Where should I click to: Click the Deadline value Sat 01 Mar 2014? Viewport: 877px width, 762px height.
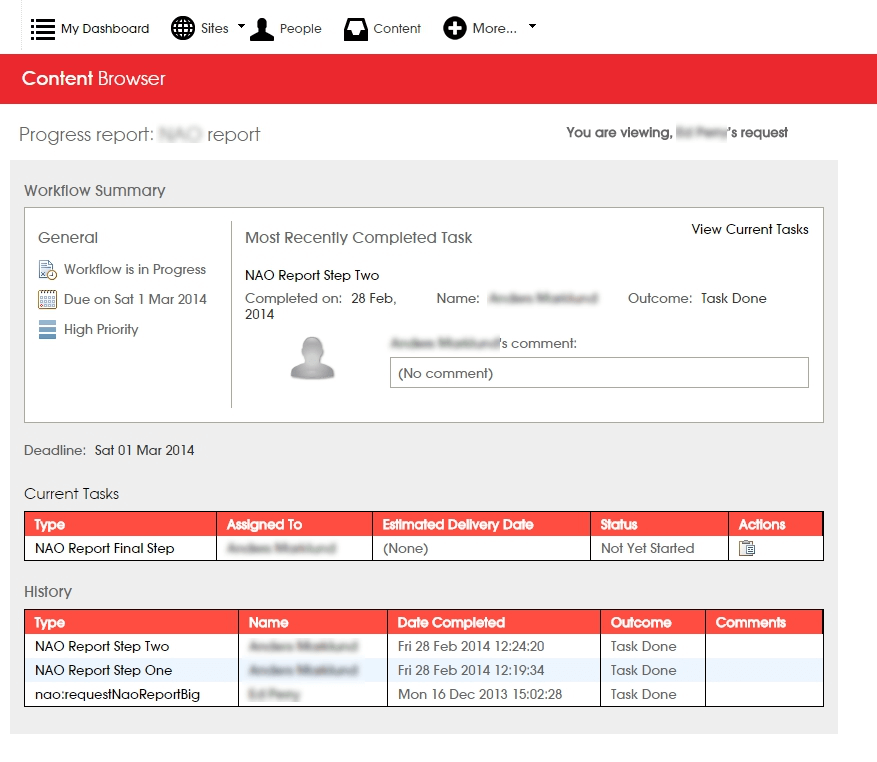(x=144, y=450)
